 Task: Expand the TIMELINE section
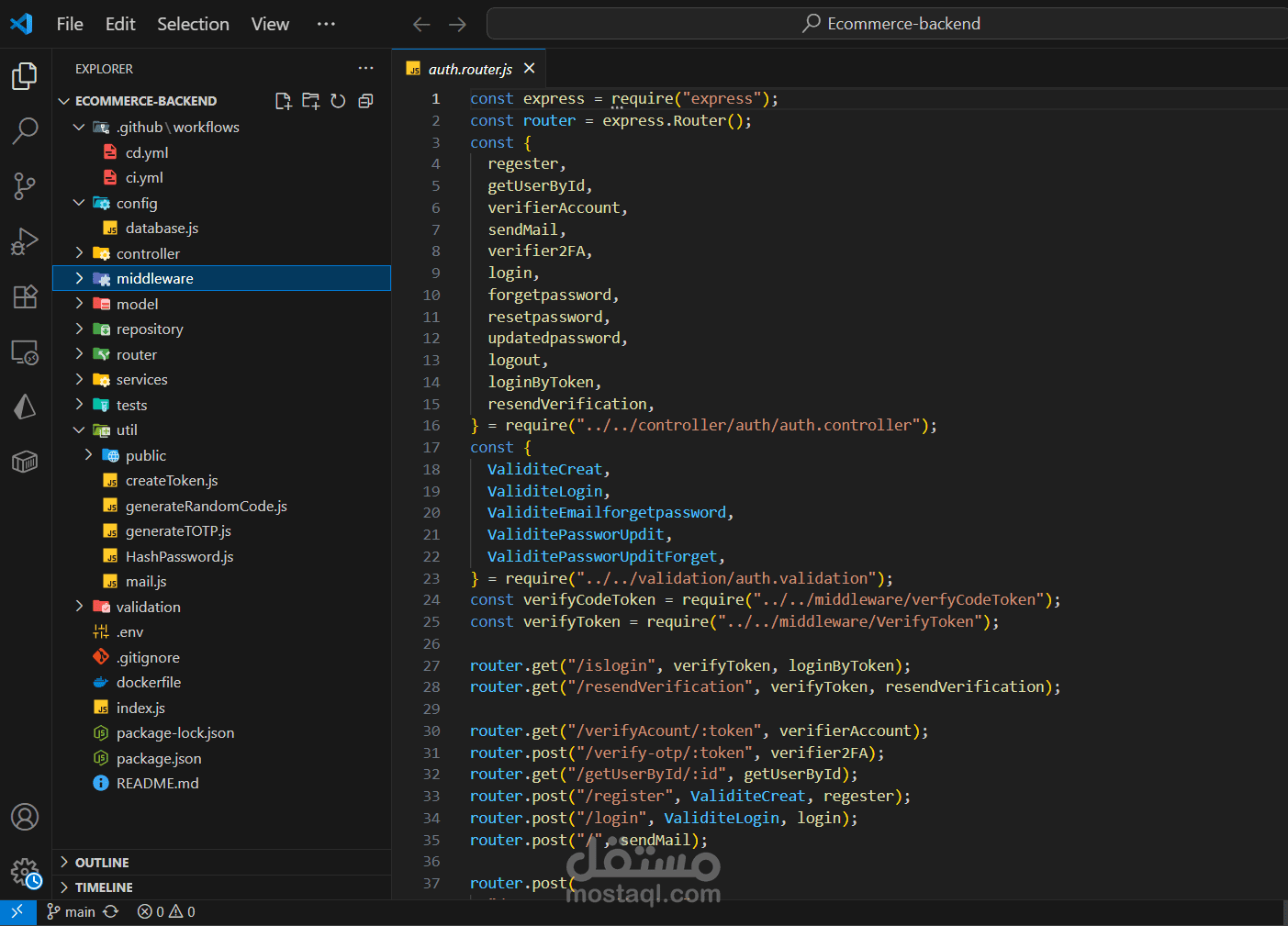(x=222, y=887)
